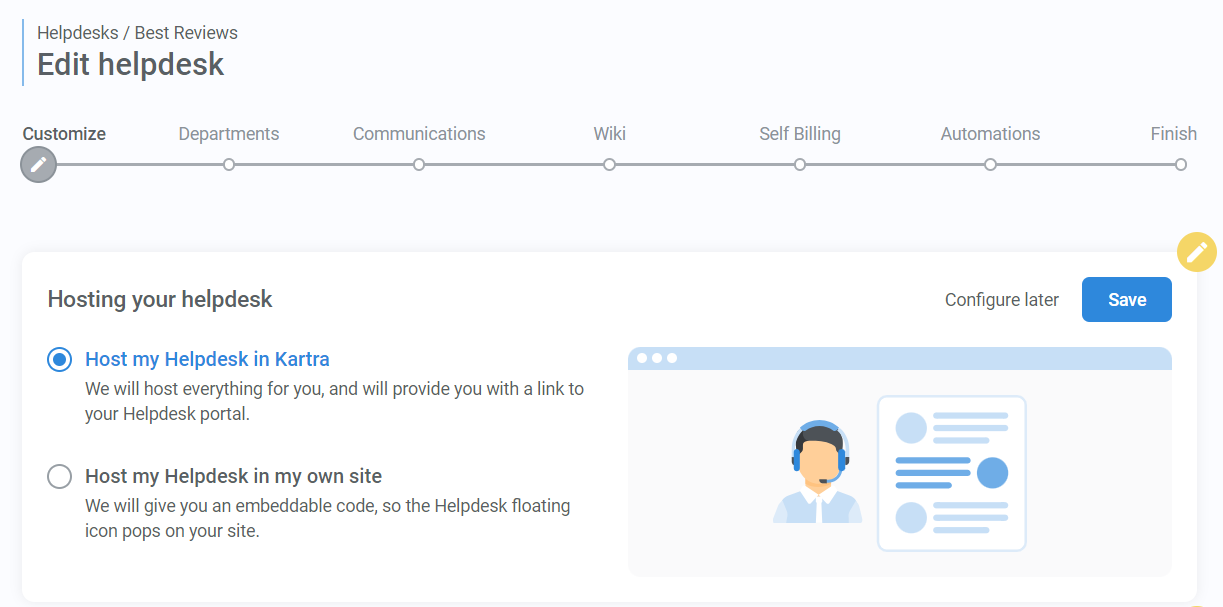Viewport: 1223px width, 607px height.
Task: Click the Save button
Action: click(x=1126, y=299)
